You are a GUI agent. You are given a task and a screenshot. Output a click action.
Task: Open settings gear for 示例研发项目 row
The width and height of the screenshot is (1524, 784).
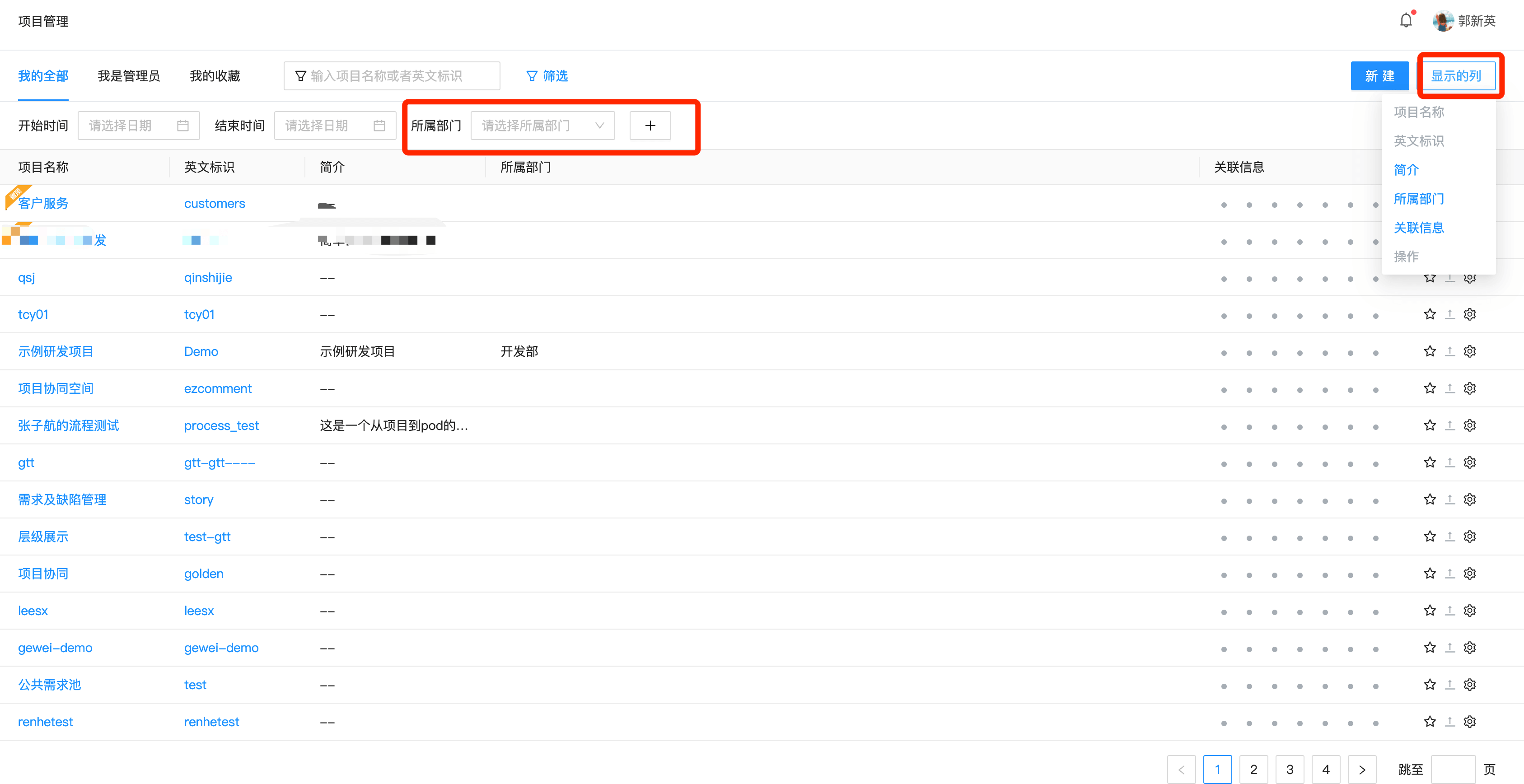coord(1470,351)
